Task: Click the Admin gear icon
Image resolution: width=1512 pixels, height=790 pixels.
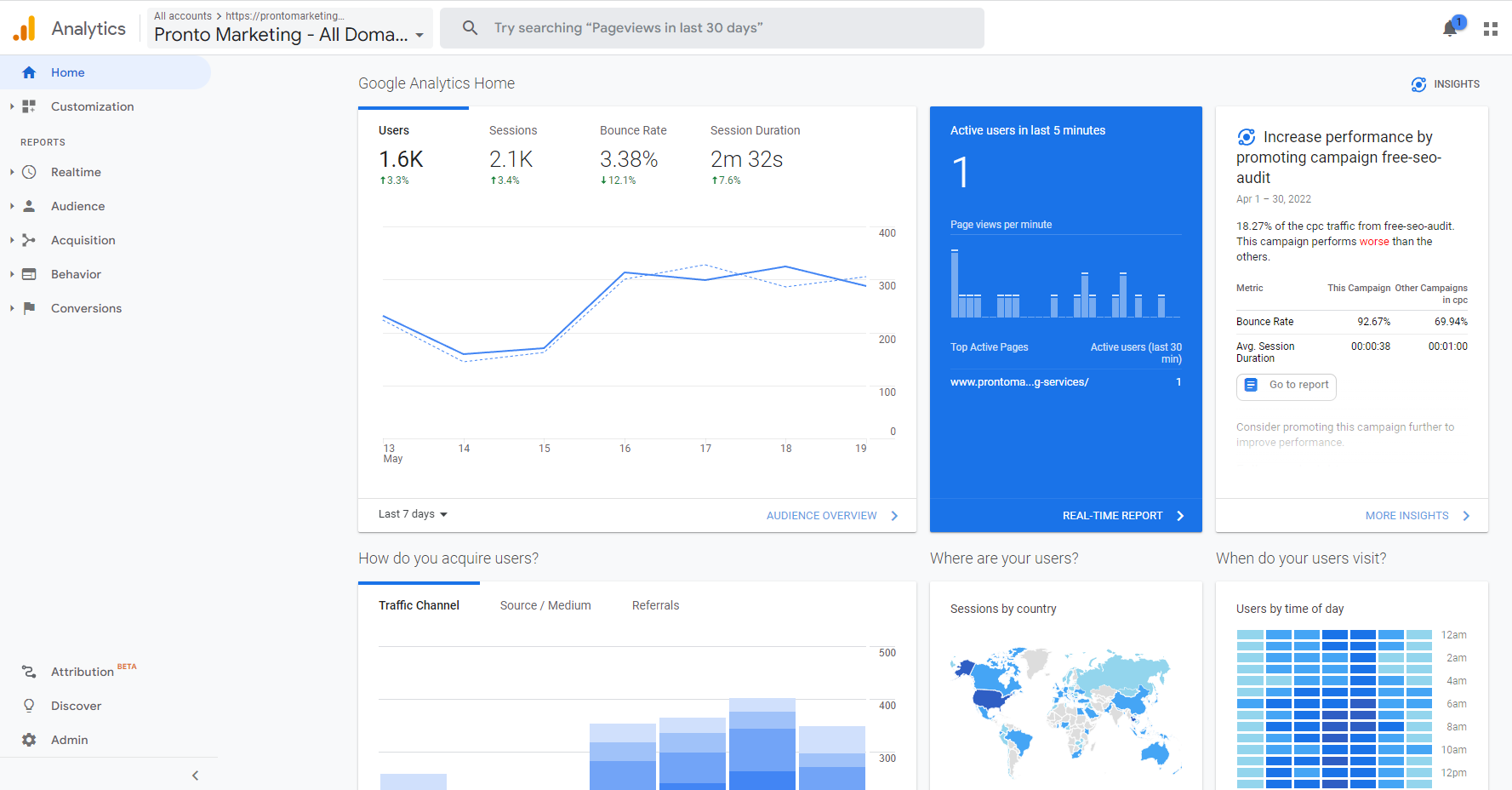Action: pyautogui.click(x=29, y=740)
